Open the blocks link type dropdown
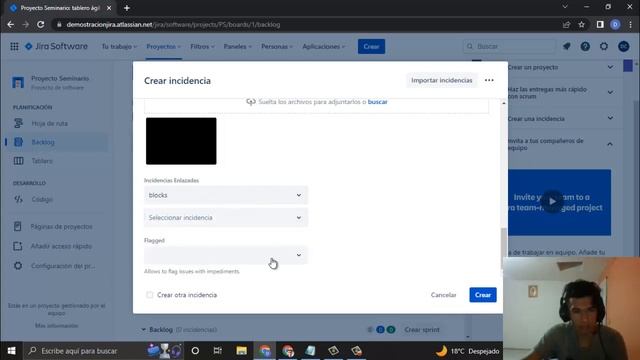The width and height of the screenshot is (640, 360). point(226,195)
